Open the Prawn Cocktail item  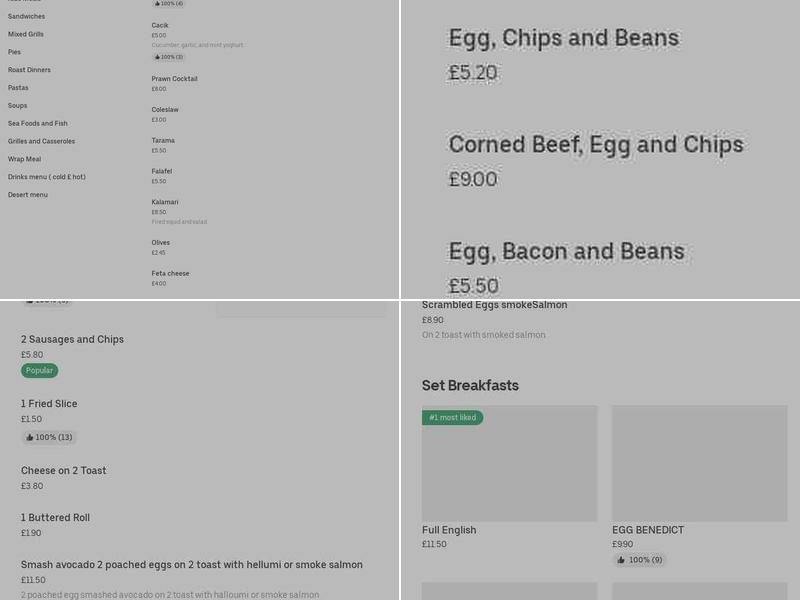click(174, 79)
